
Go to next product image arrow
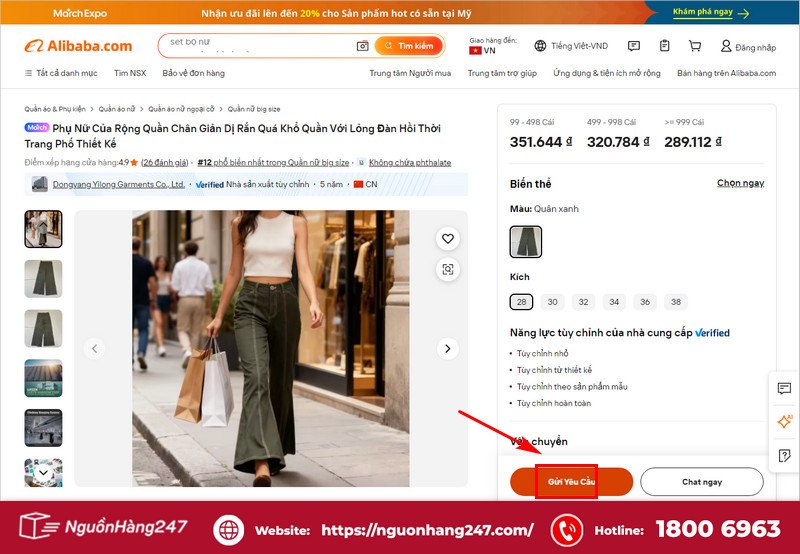(x=447, y=349)
